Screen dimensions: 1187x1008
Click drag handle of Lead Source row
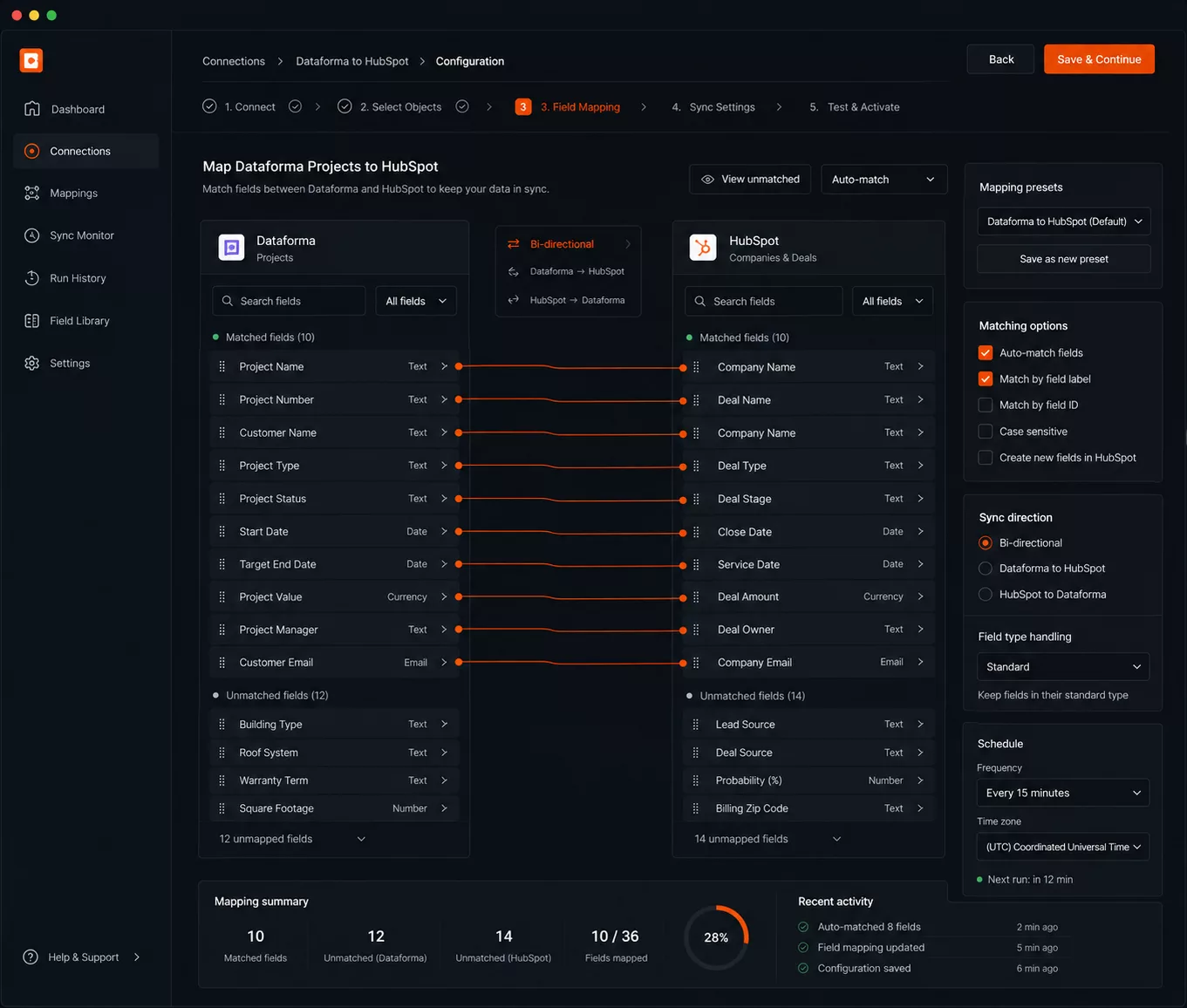click(x=695, y=725)
